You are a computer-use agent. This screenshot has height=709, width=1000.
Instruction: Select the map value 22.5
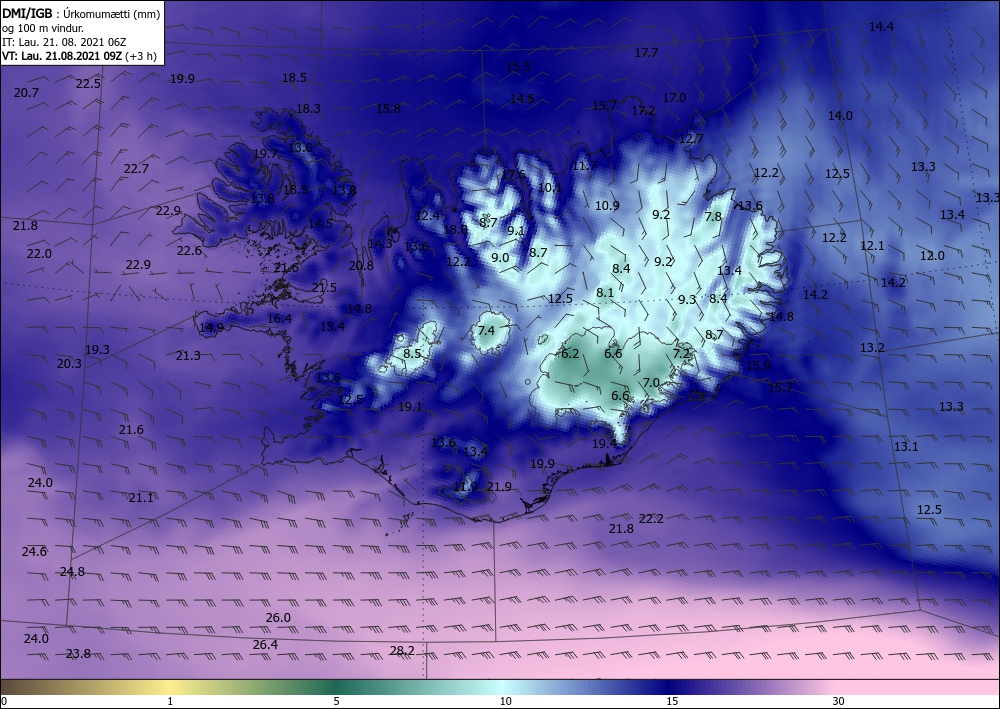[x=88, y=84]
